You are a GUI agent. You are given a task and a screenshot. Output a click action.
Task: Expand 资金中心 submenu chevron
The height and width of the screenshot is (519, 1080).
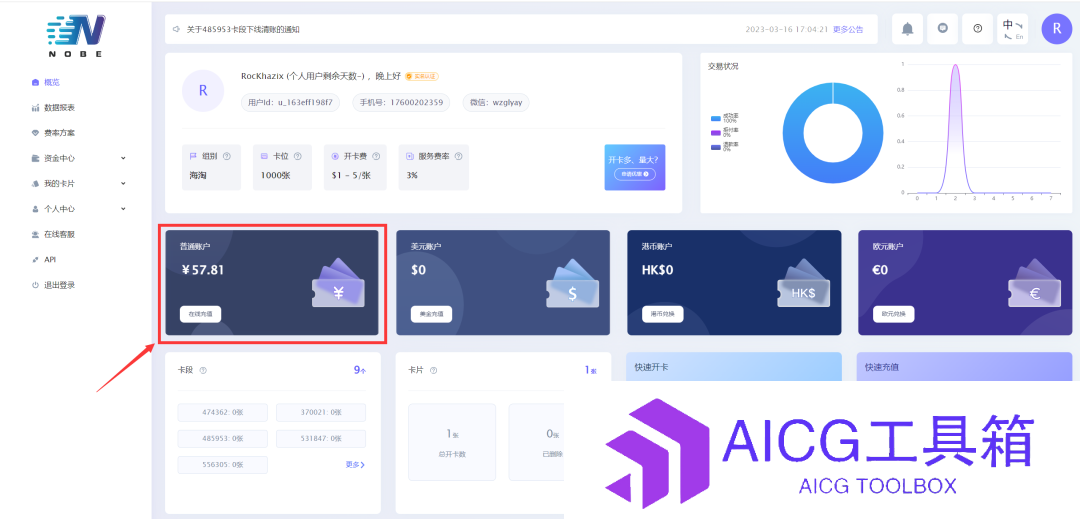(x=123, y=158)
